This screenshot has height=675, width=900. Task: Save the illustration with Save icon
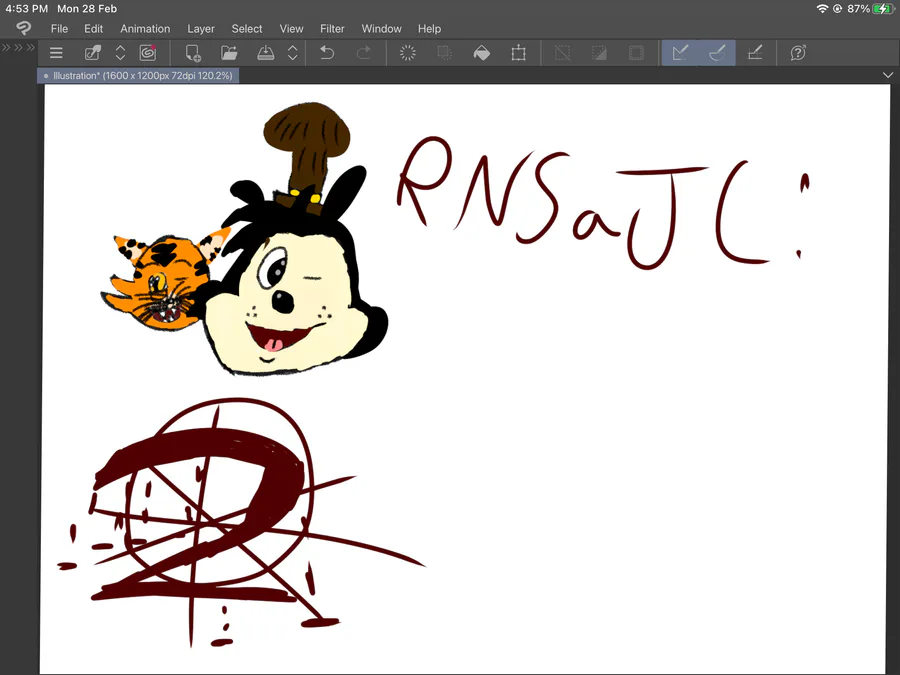pos(265,53)
